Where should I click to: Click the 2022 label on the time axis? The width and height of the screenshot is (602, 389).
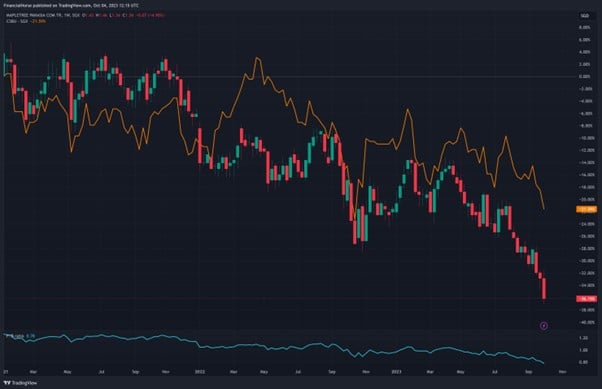(200, 372)
